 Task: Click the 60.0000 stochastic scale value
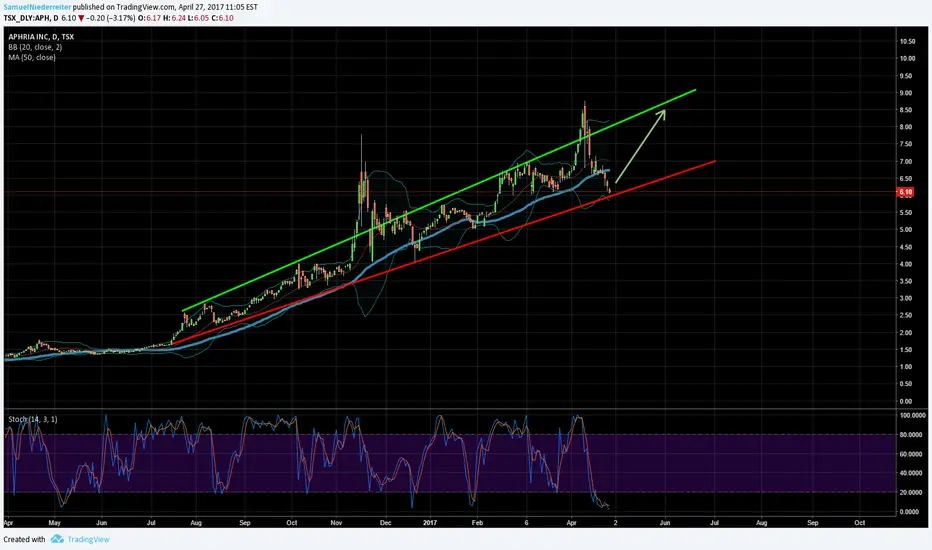click(x=912, y=454)
